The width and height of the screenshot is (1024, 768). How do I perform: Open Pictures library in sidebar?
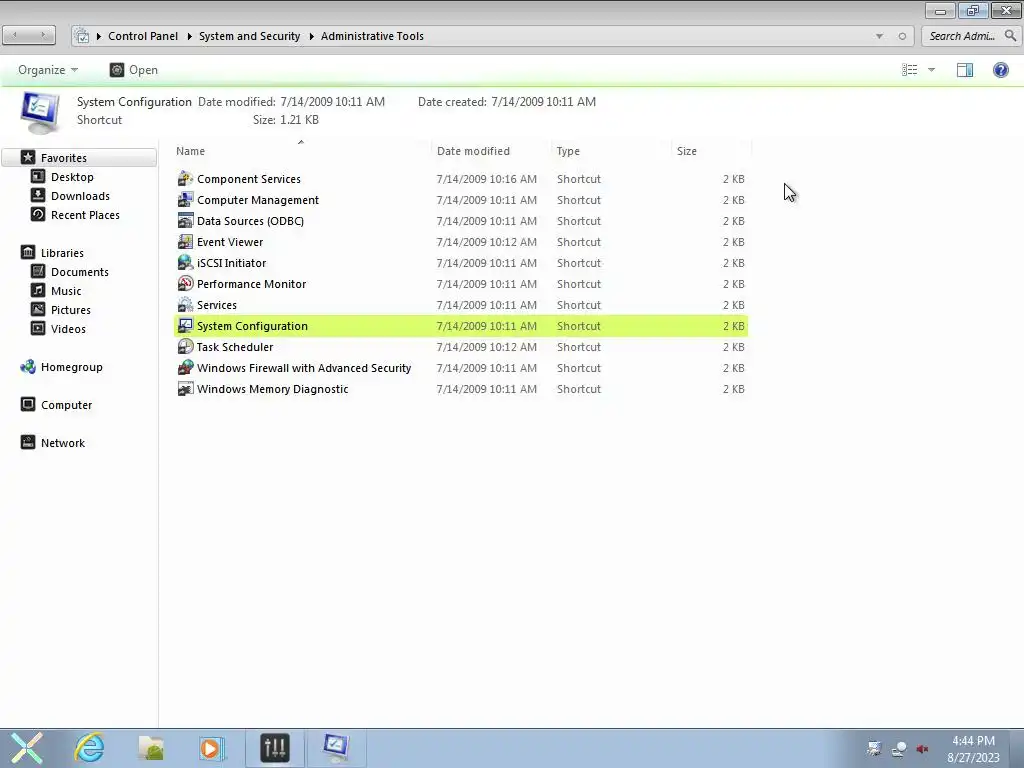pos(71,310)
